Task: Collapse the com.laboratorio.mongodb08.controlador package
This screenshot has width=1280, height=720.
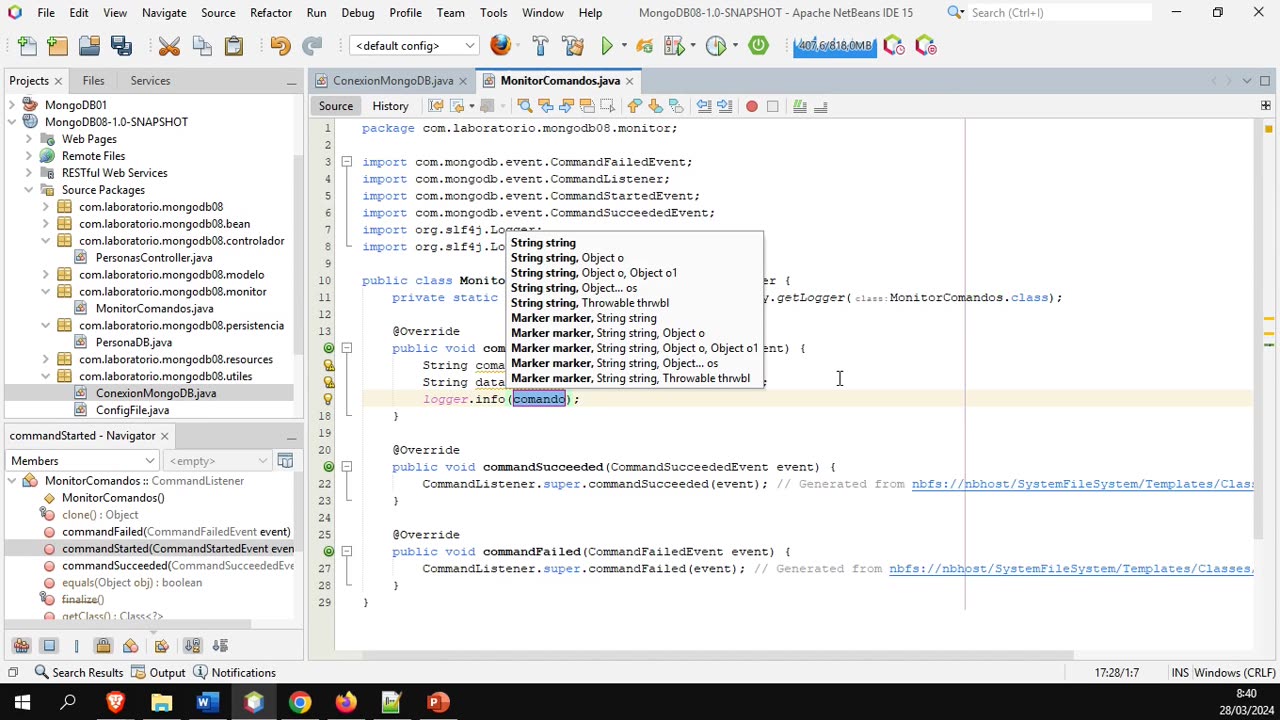Action: pyautogui.click(x=45, y=241)
